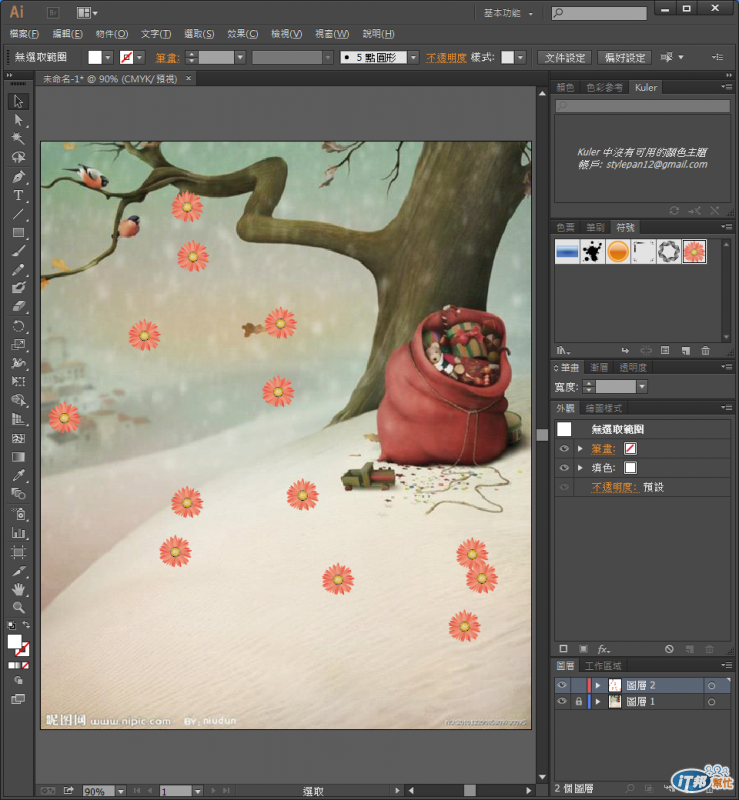Image resolution: width=739 pixels, height=800 pixels.
Task: Select the Selection tool arrow
Action: (18, 101)
